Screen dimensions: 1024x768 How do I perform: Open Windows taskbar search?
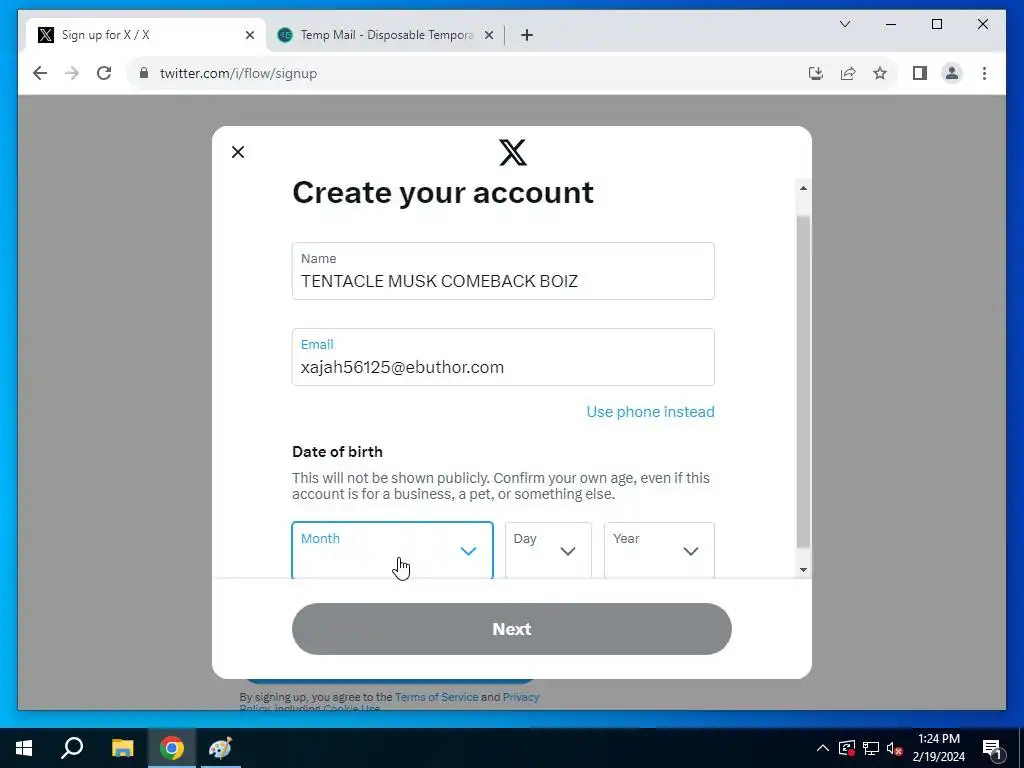pyautogui.click(x=72, y=748)
